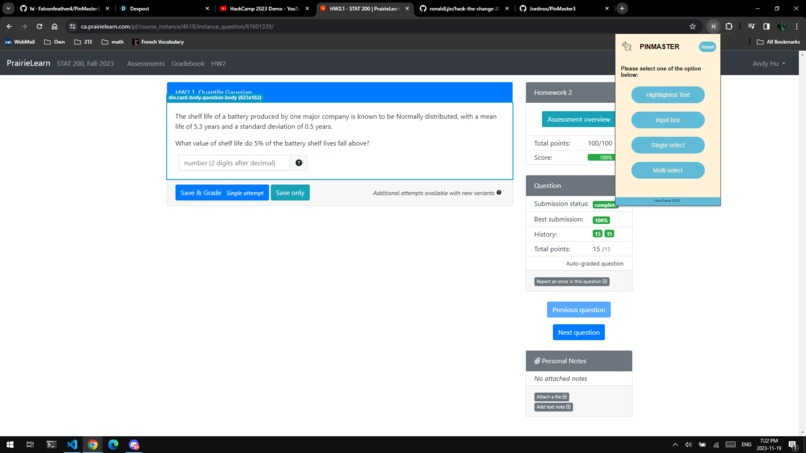The width and height of the screenshot is (806, 453).
Task: Click the browser Back arrow
Action: (x=9, y=26)
